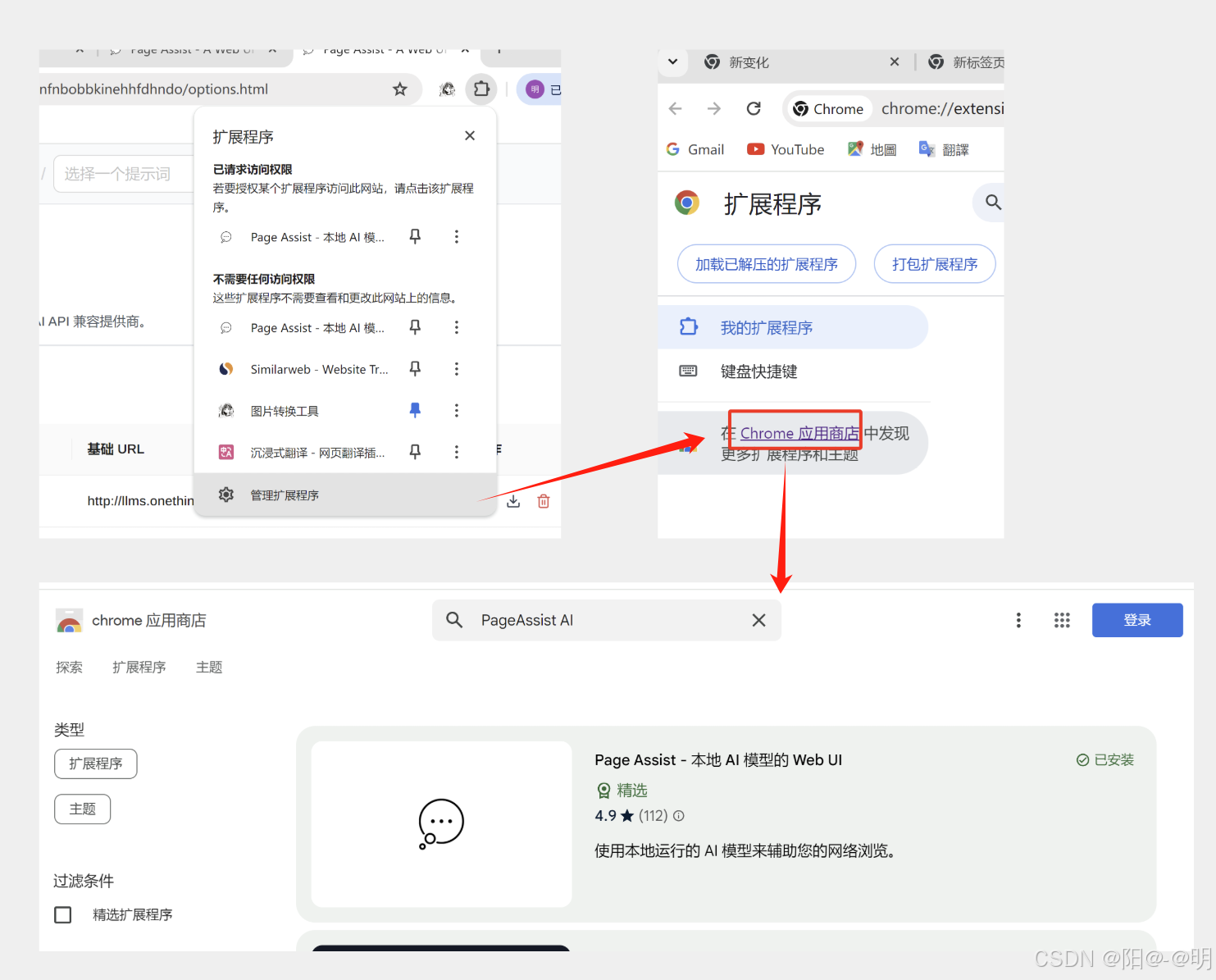The image size is (1216, 980).
Task: Pin the Similarweb extension
Action: point(415,369)
